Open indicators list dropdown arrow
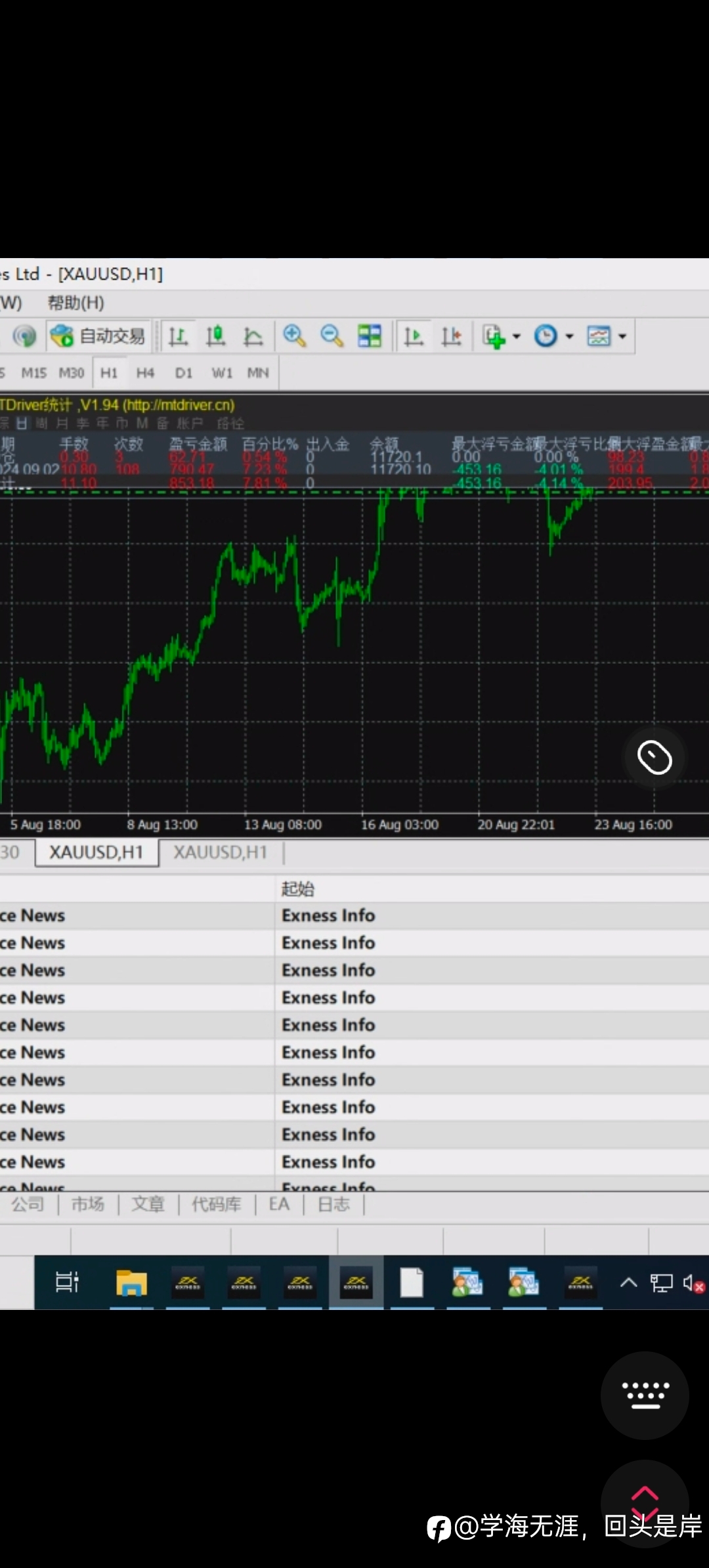Viewport: 709px width, 1568px height. click(x=517, y=336)
